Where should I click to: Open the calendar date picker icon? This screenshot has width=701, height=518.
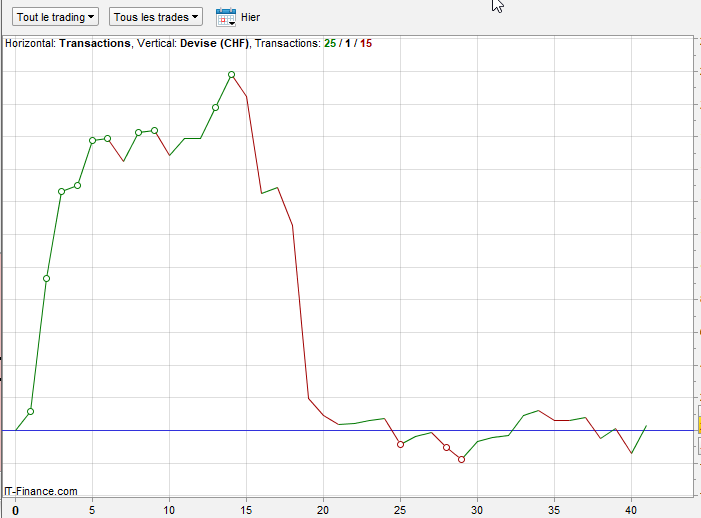point(226,17)
